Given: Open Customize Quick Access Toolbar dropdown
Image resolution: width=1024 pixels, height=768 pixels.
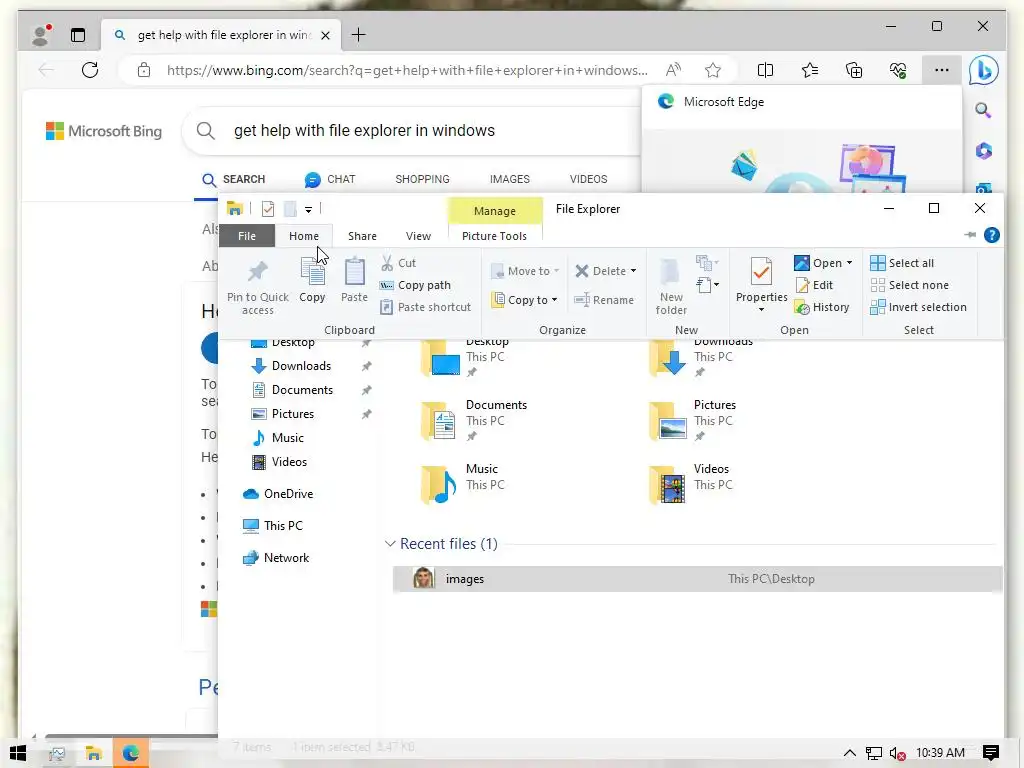Looking at the screenshot, I should pos(308,210).
